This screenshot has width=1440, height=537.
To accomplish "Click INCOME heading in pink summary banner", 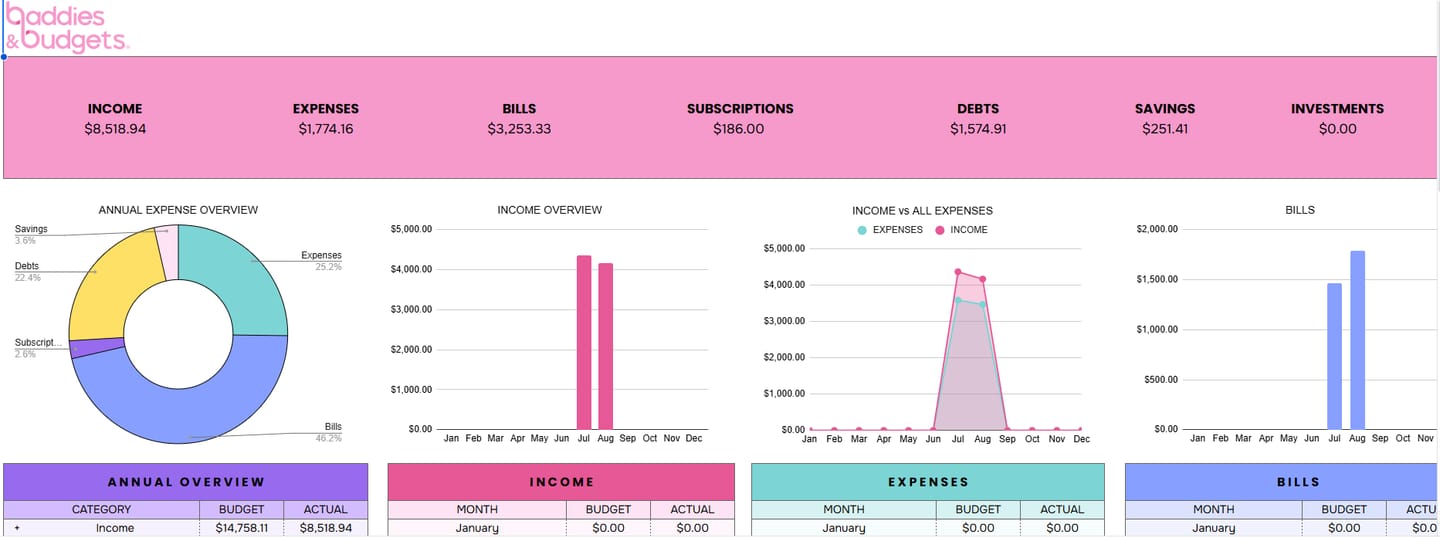I will pyautogui.click(x=115, y=109).
